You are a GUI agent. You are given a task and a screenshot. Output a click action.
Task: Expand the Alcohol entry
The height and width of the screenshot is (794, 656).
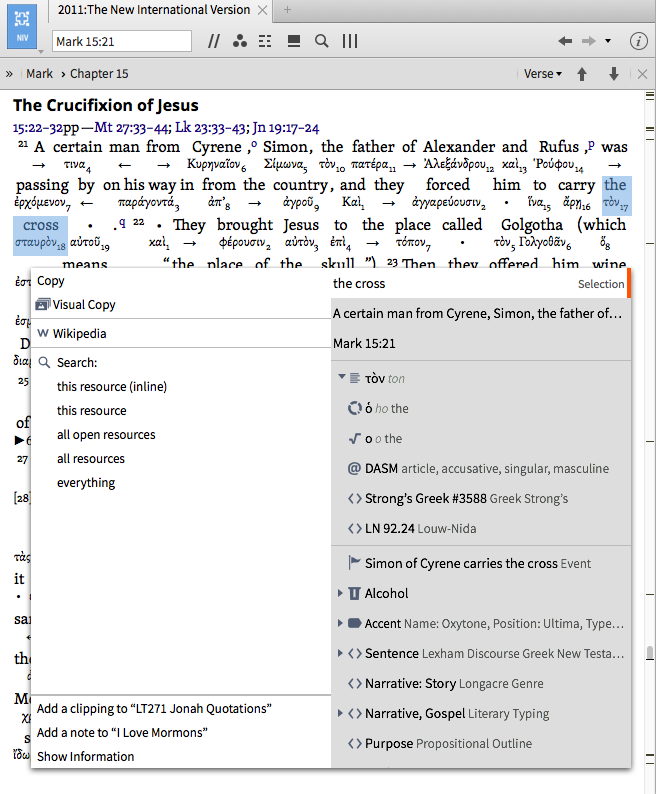point(340,593)
